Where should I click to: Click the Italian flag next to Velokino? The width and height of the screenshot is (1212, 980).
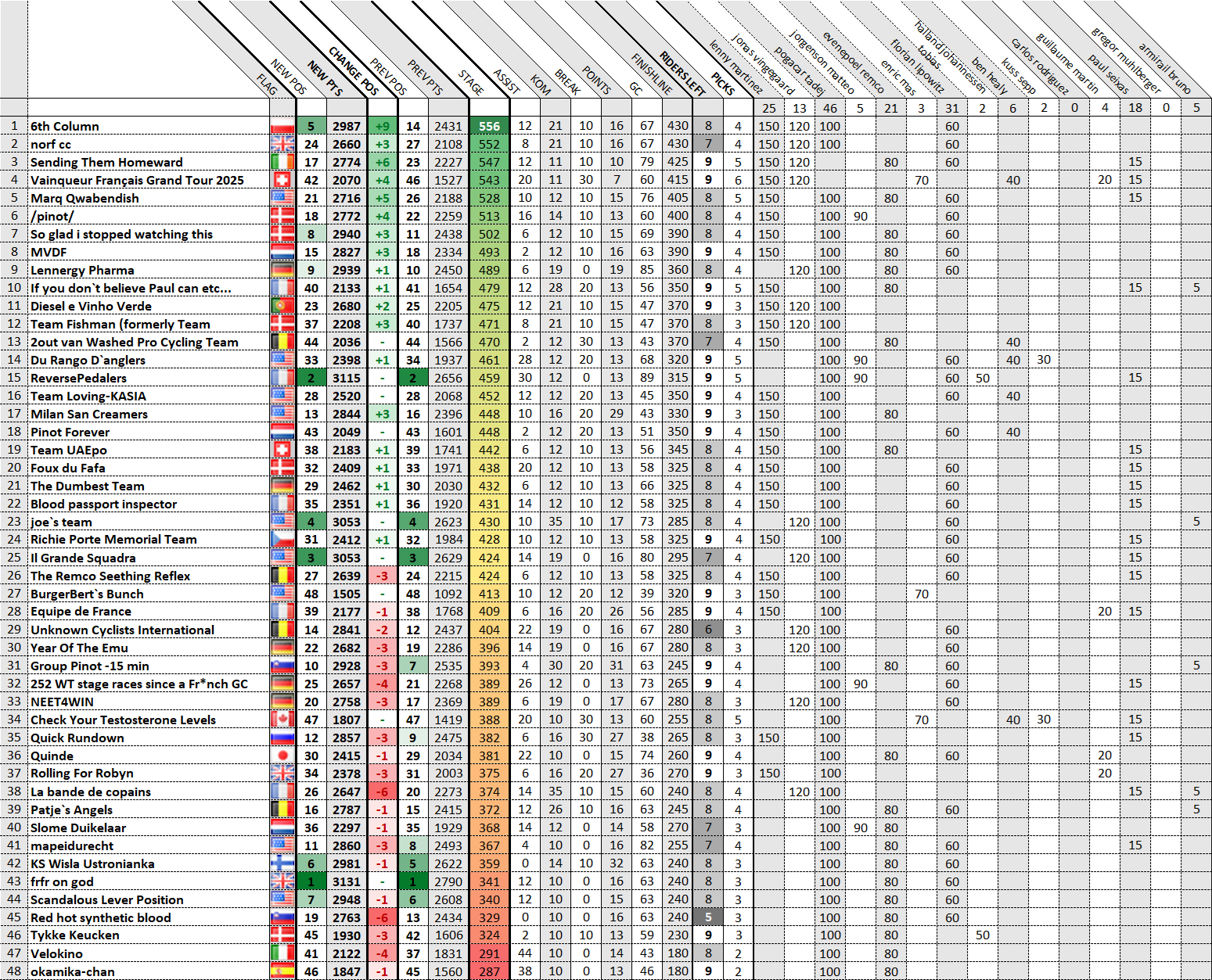pos(282,953)
